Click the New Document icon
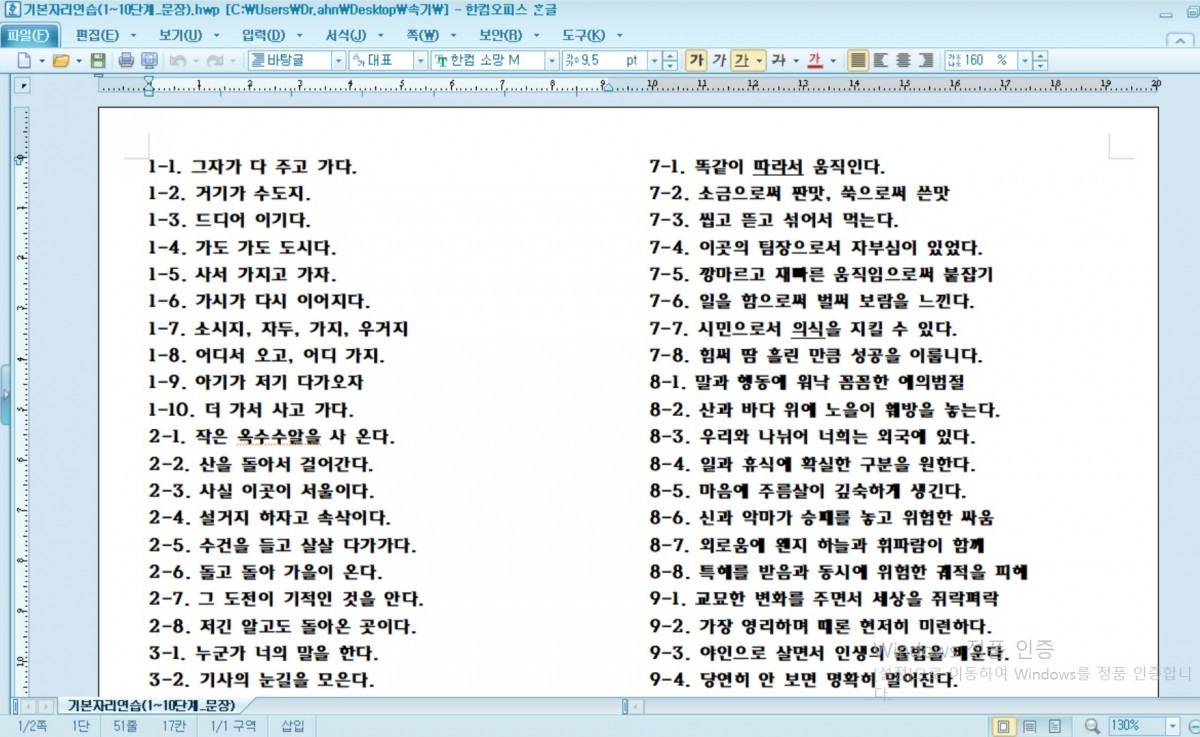This screenshot has width=1200, height=737. (24, 61)
